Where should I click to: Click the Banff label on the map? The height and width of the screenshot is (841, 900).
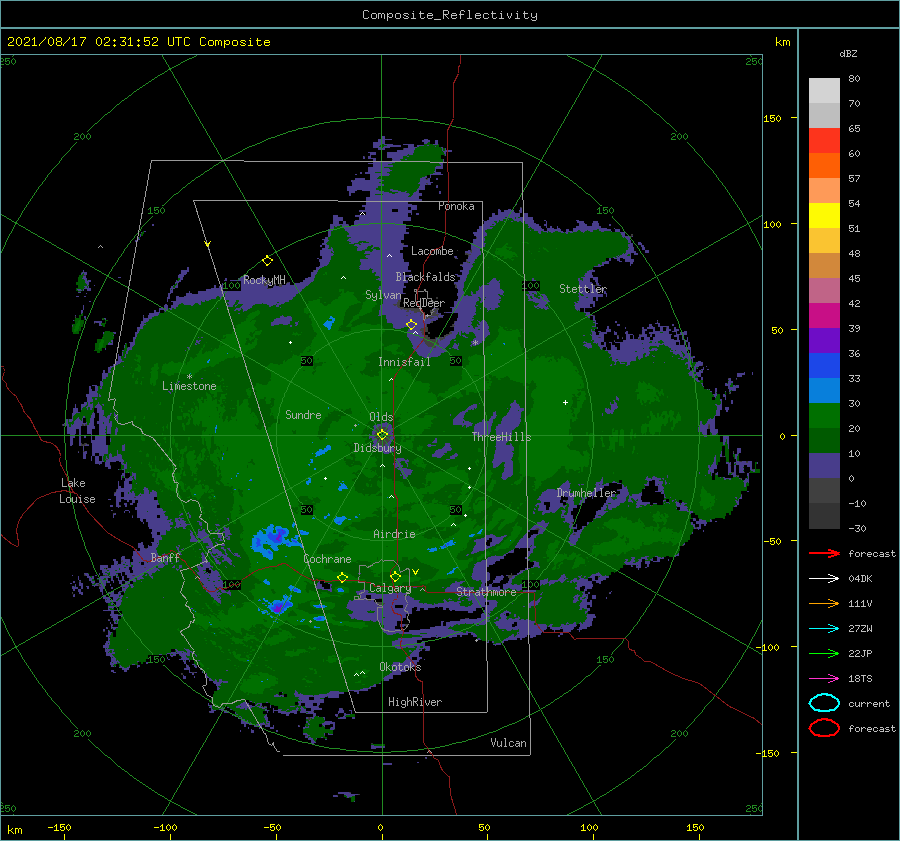pyautogui.click(x=165, y=557)
